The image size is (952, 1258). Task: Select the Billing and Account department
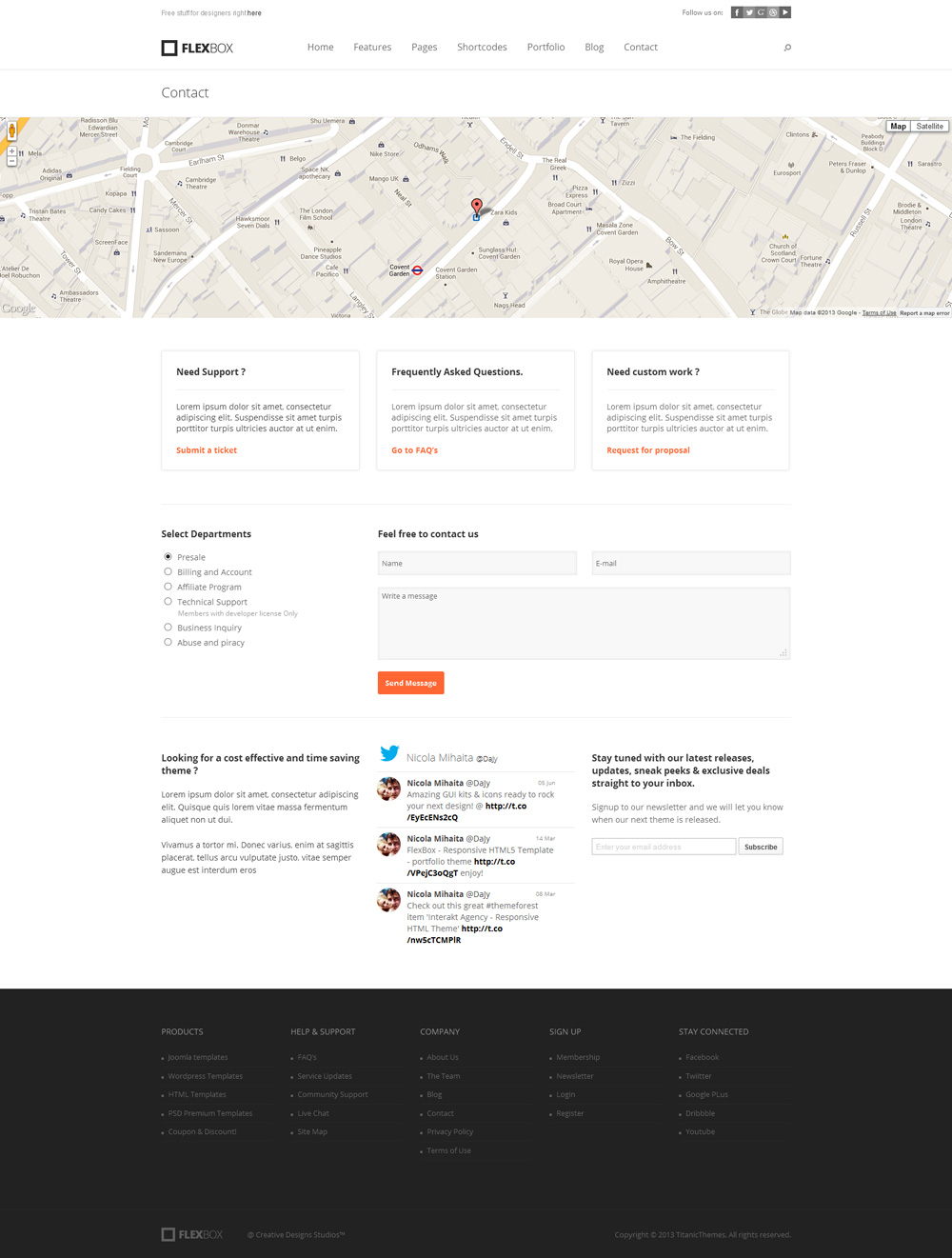point(168,571)
